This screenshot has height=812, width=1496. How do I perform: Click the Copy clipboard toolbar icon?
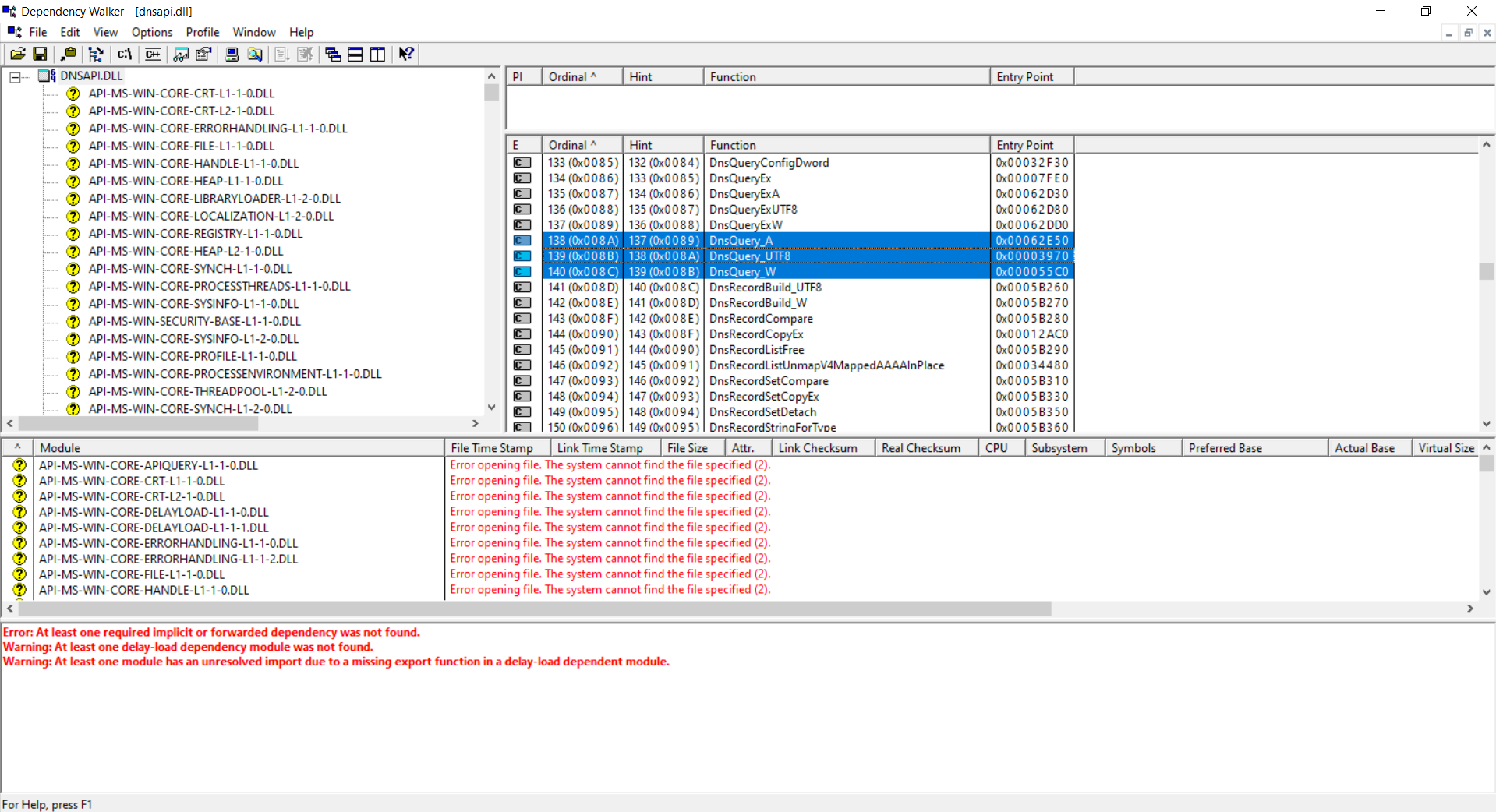coord(69,54)
